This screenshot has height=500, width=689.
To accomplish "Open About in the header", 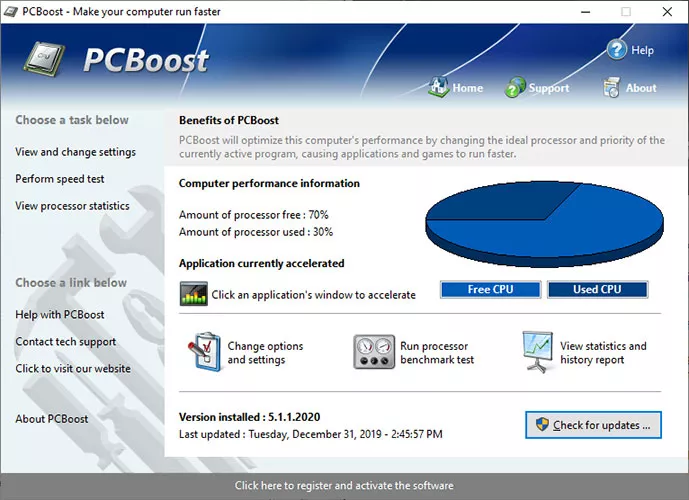I will [x=641, y=88].
